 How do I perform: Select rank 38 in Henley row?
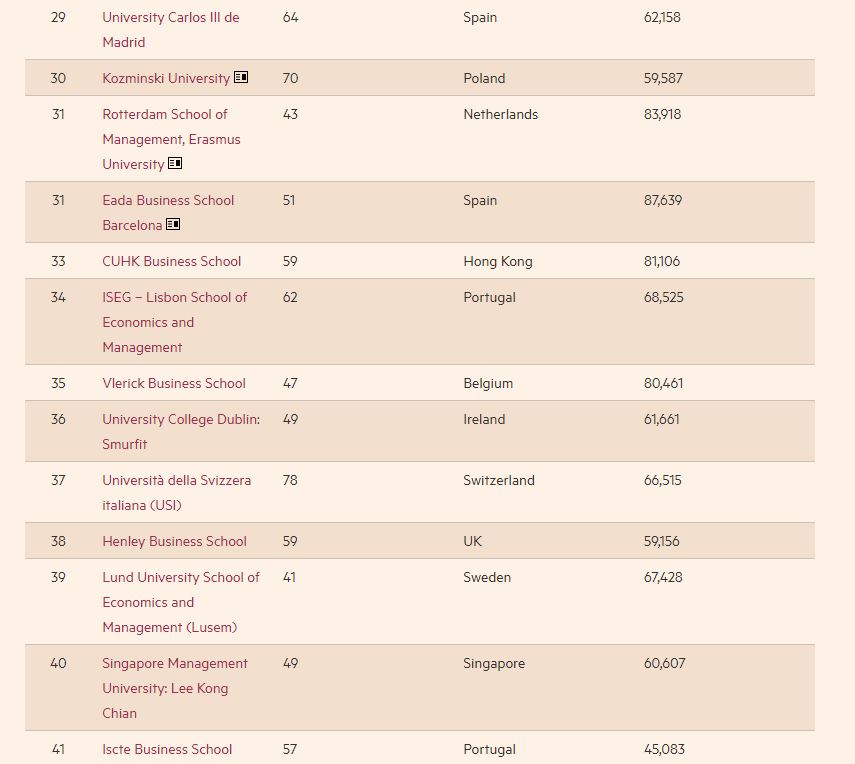click(58, 542)
